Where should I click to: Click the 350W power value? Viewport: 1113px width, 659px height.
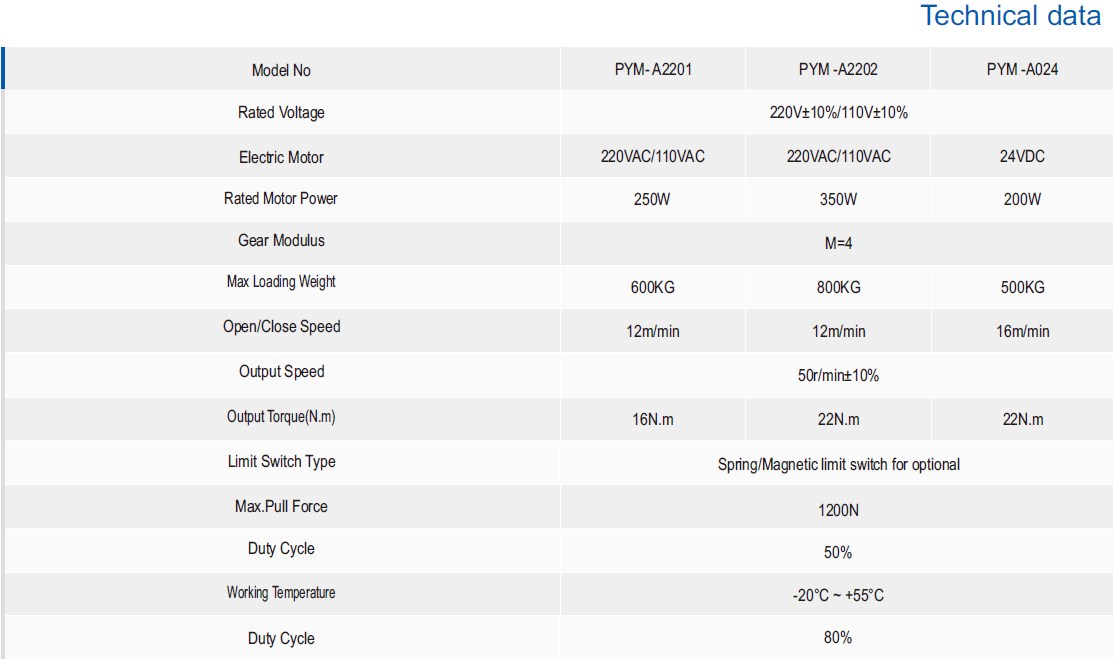838,199
